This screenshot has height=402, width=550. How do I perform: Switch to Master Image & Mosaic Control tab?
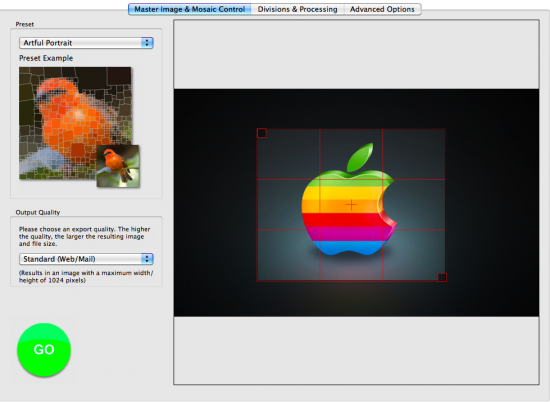click(189, 9)
